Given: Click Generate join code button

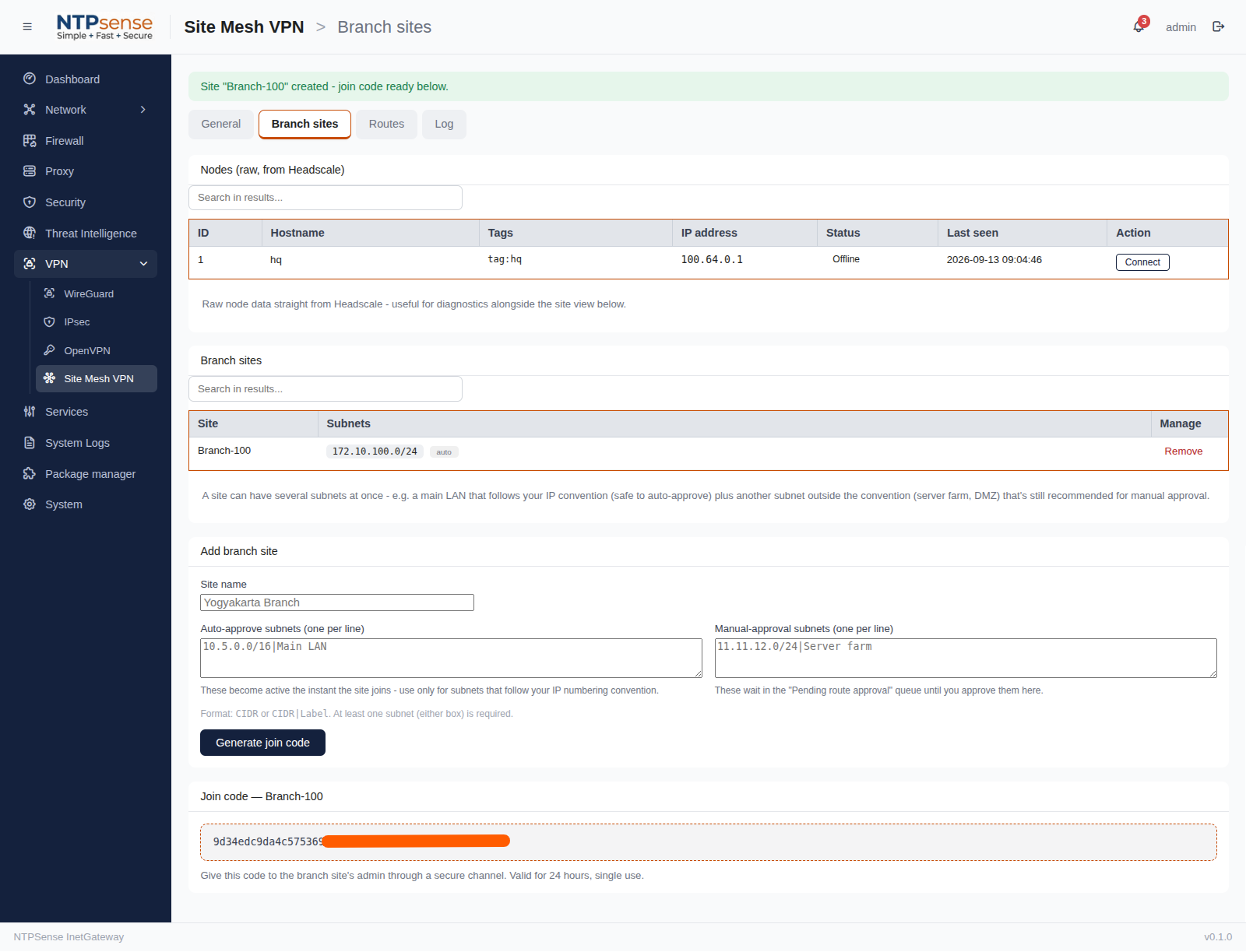Looking at the screenshot, I should (262, 743).
